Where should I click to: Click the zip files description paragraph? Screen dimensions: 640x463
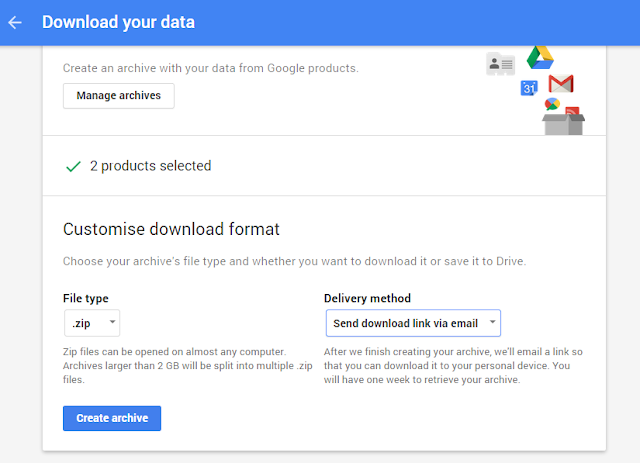(188, 365)
